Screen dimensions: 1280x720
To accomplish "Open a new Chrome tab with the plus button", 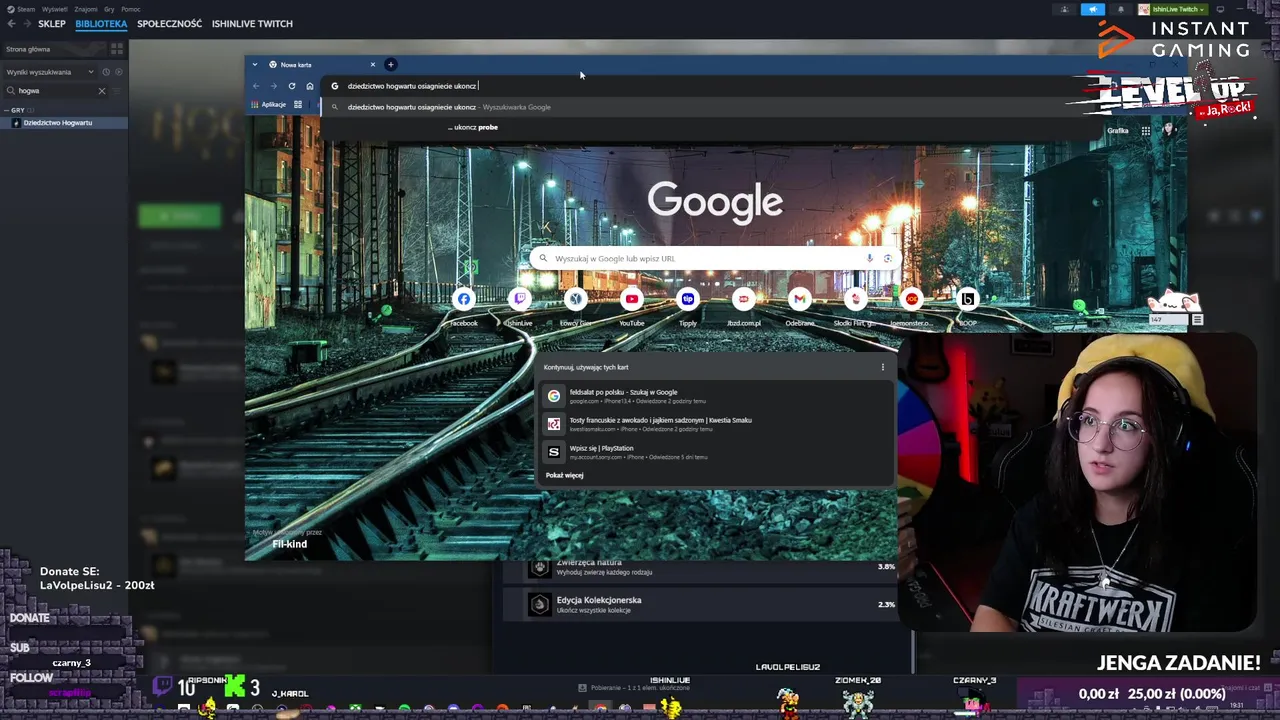I will (391, 65).
